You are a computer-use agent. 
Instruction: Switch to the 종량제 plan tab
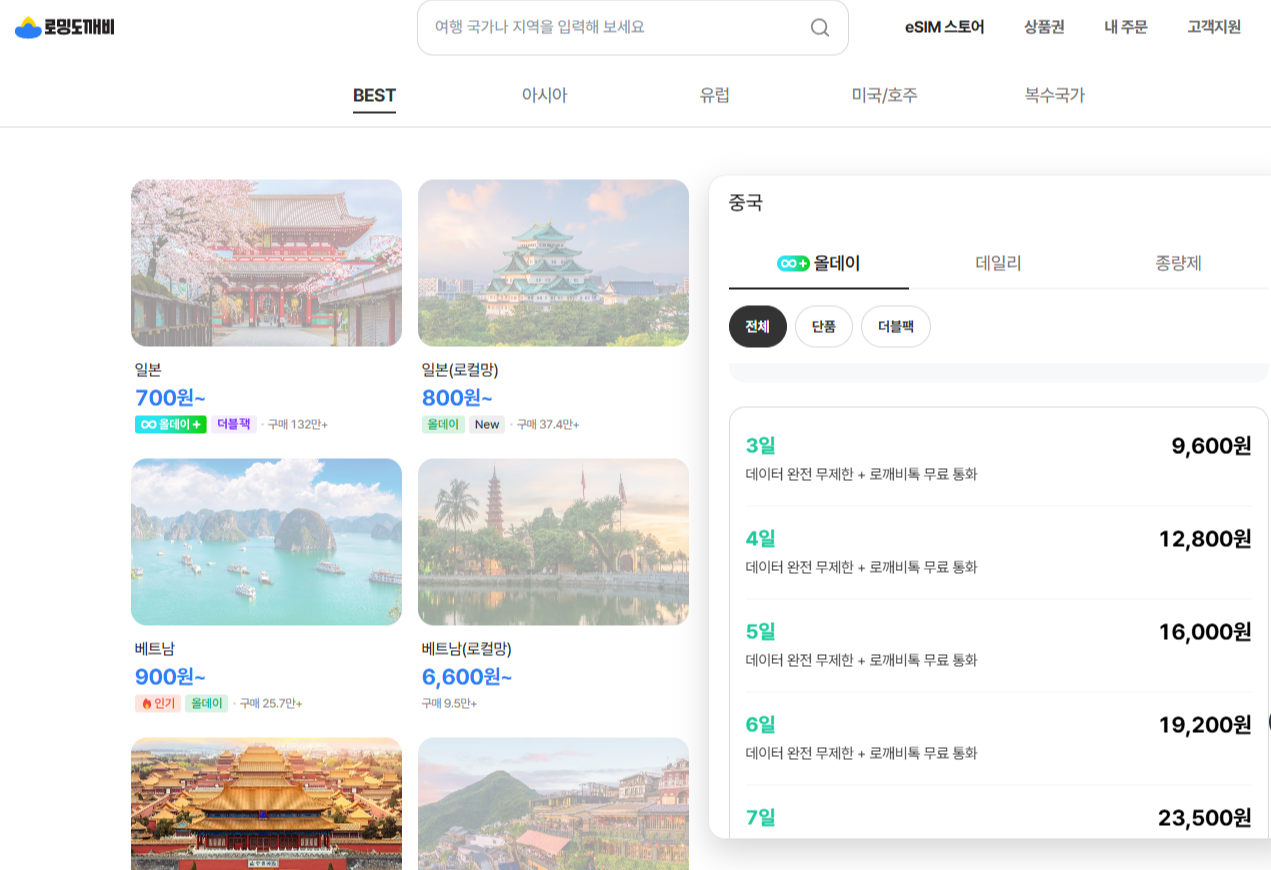tap(1178, 263)
